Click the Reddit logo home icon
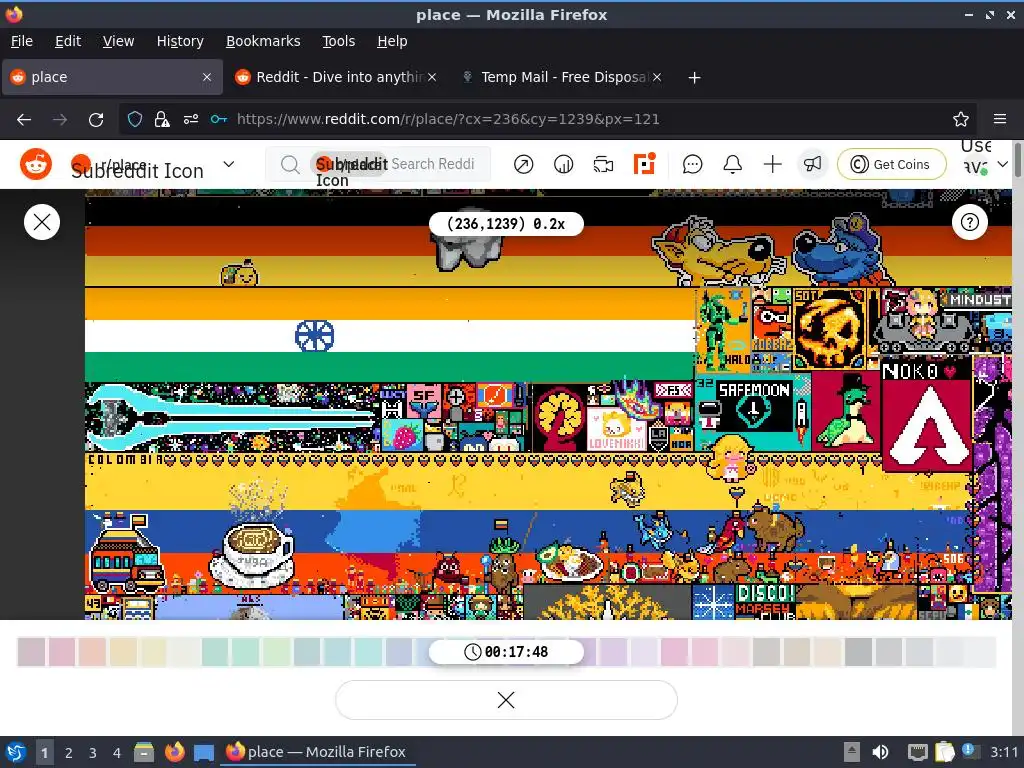 pyautogui.click(x=36, y=164)
